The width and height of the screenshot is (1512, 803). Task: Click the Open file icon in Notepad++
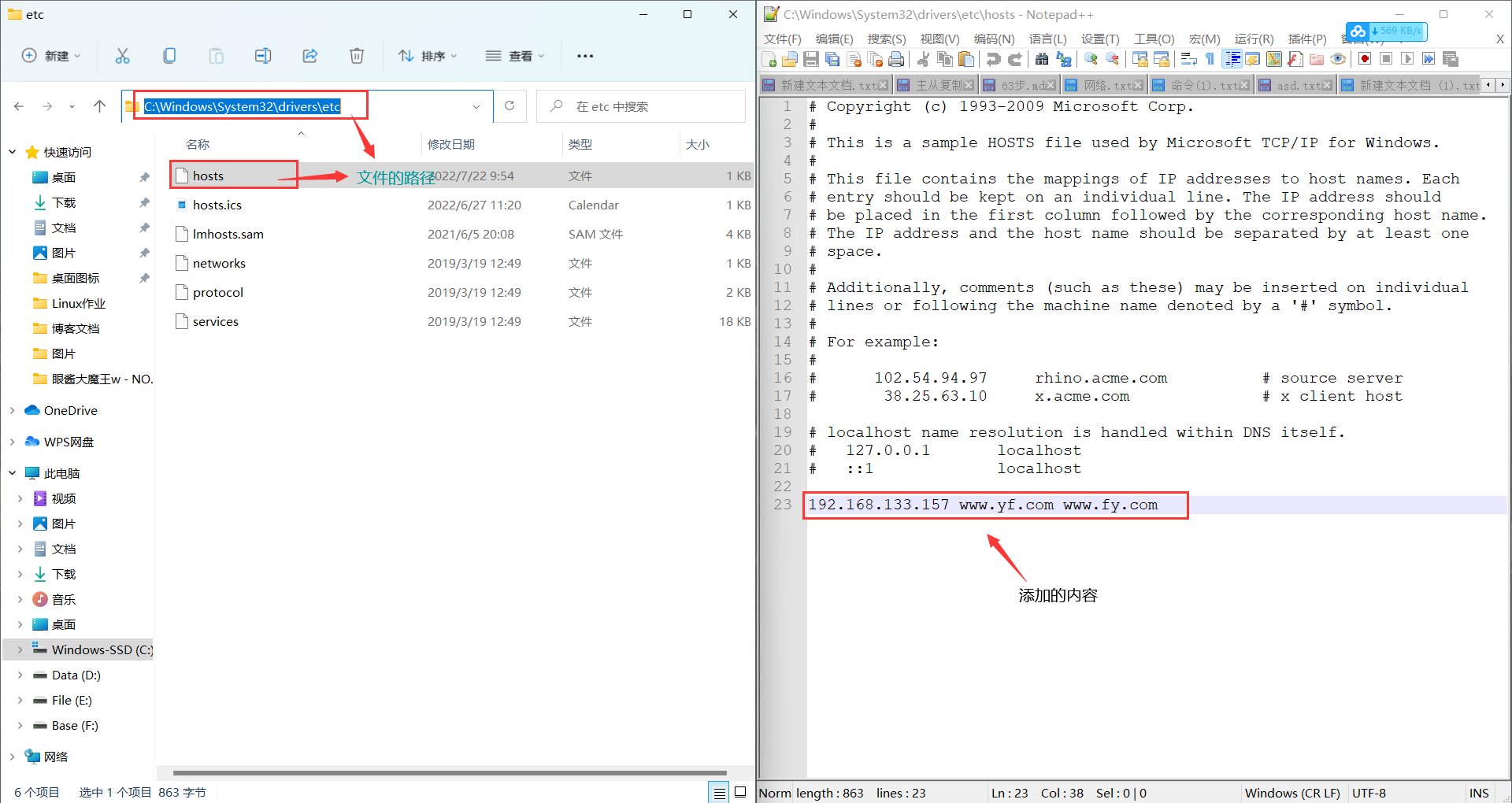click(x=790, y=60)
